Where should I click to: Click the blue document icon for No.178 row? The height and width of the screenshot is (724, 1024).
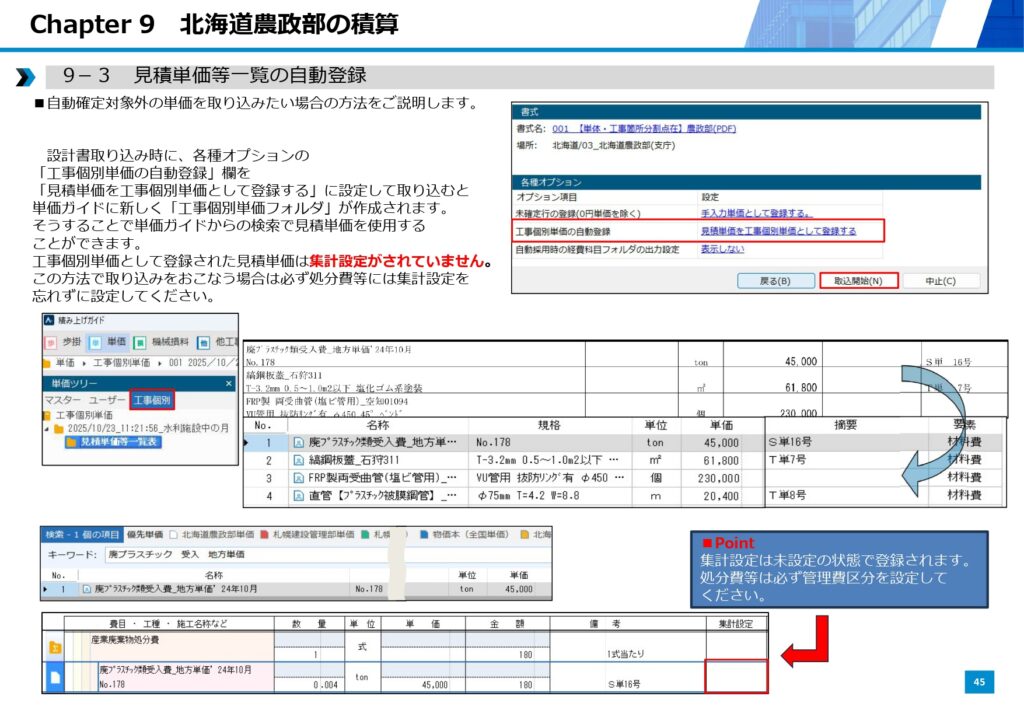[x=53, y=677]
